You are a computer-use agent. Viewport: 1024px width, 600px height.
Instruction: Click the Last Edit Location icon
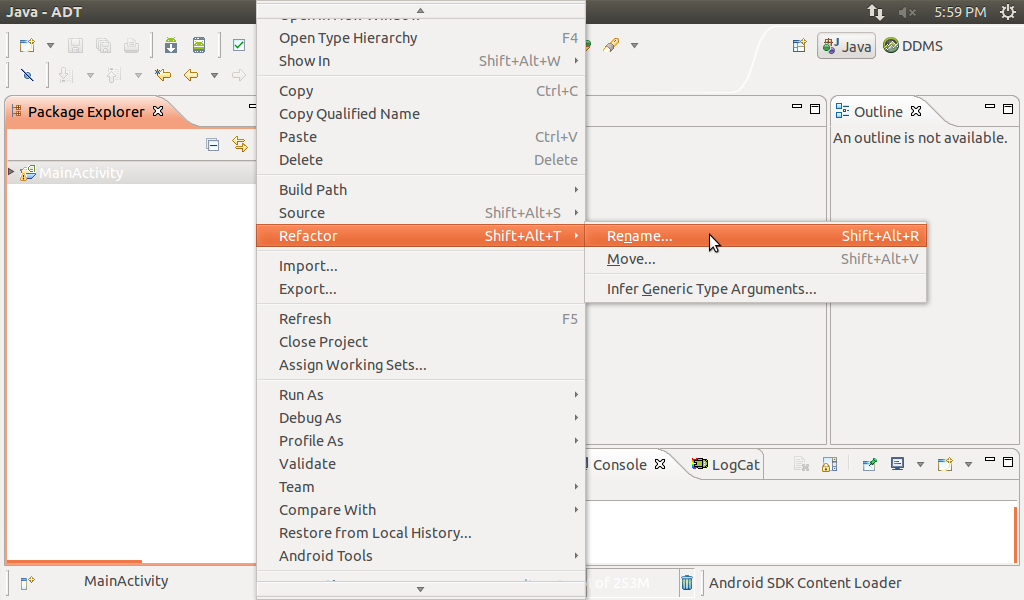163,75
